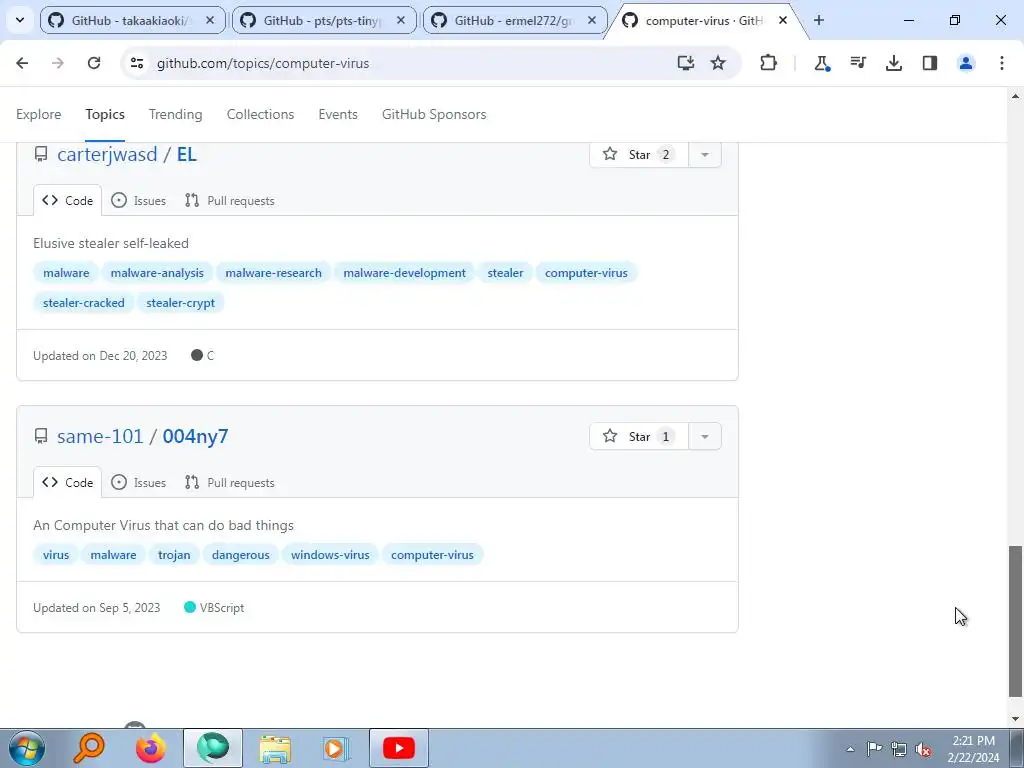Go back to previous page
The width and height of the screenshot is (1024, 768).
22,63
